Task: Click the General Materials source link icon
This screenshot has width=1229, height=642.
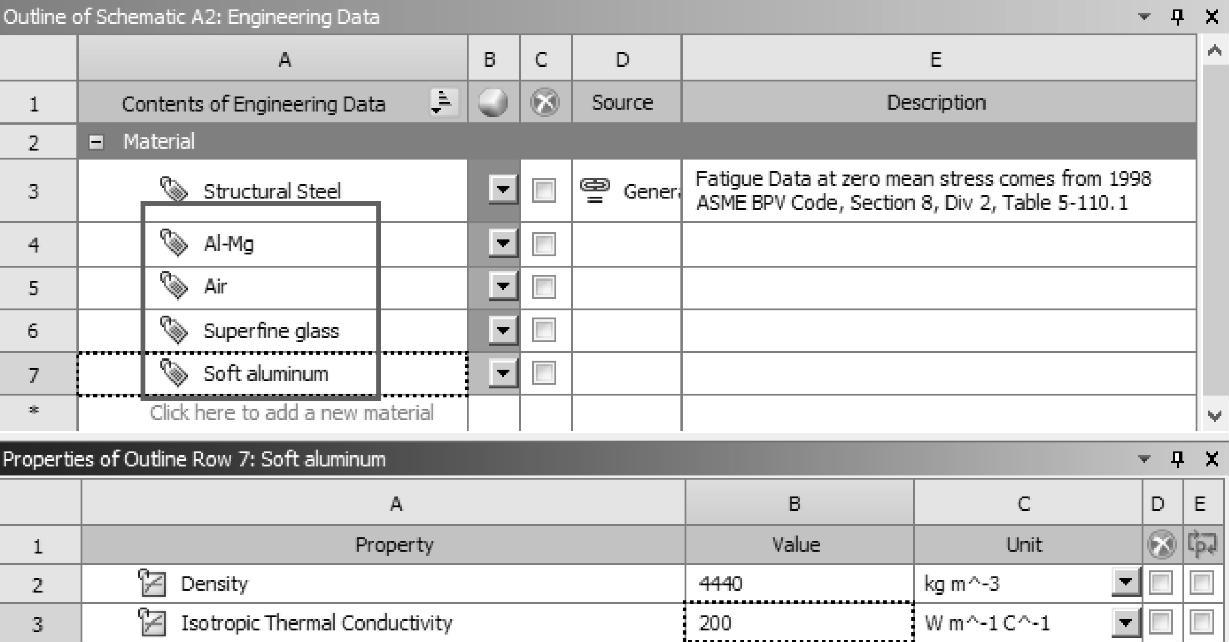Action: (595, 190)
